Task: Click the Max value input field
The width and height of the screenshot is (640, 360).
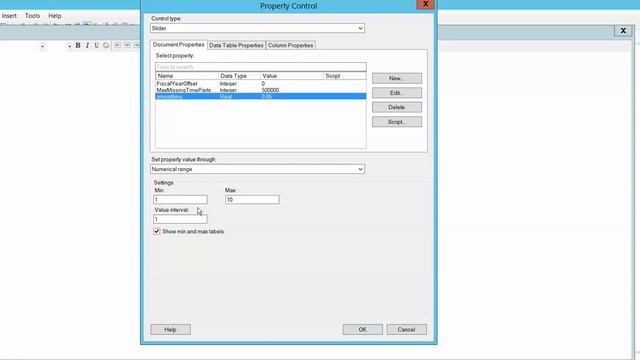Action: point(252,200)
